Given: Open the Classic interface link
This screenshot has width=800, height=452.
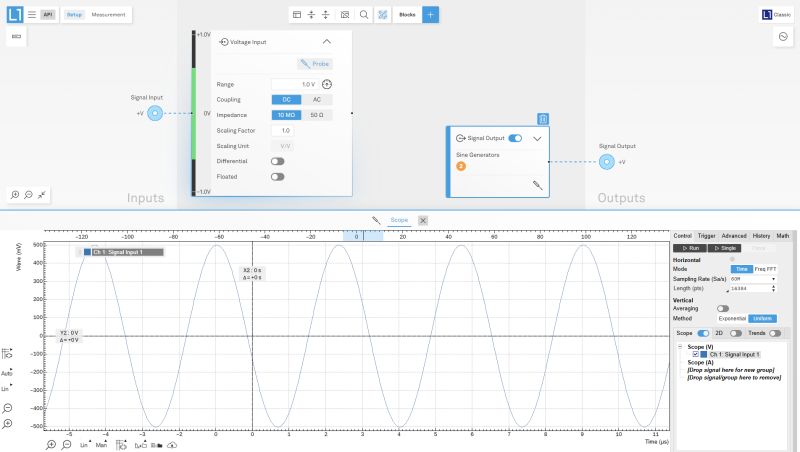Looking at the screenshot, I should click(x=777, y=15).
